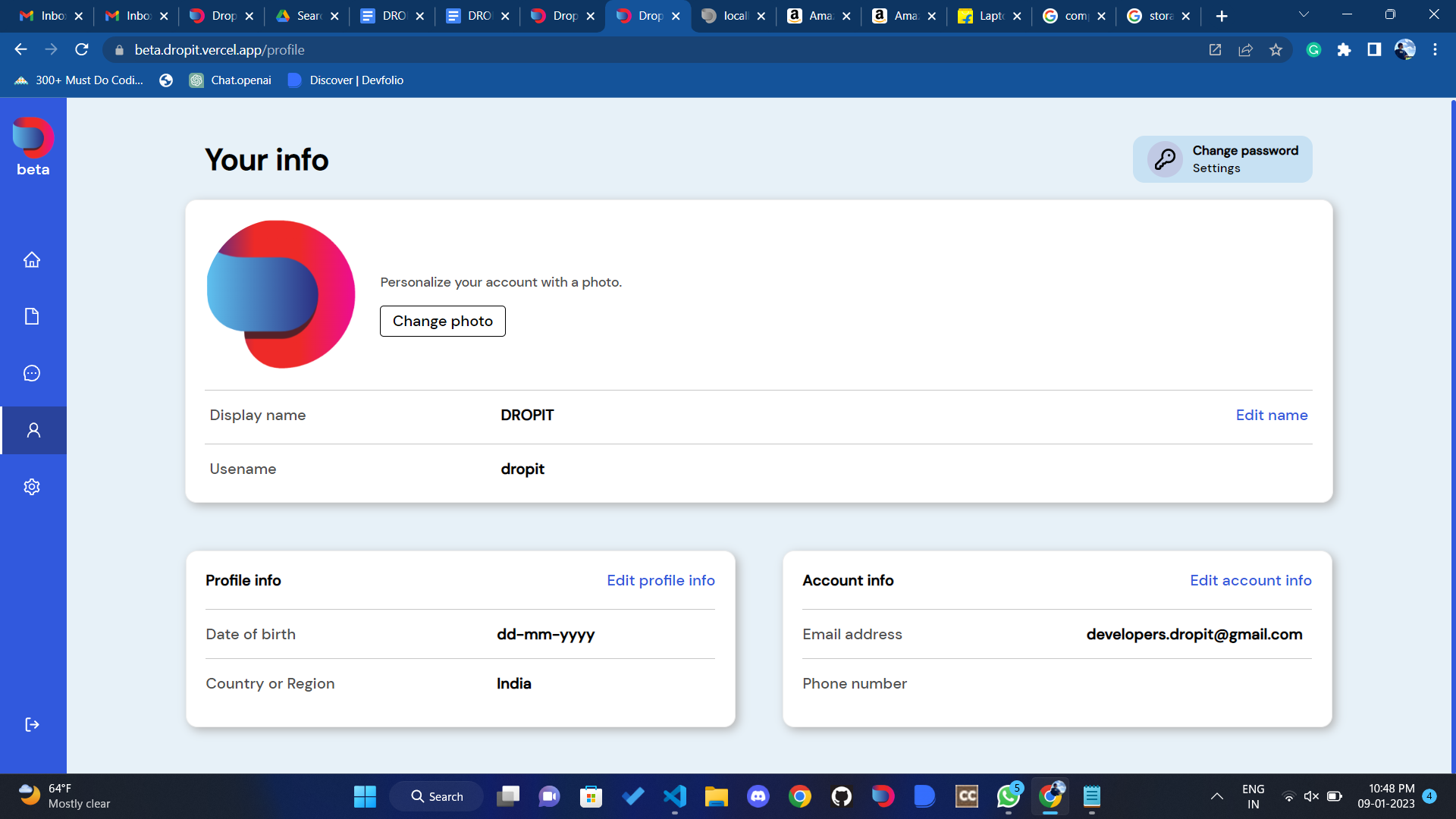Click the Edit profile info link
Image resolution: width=1456 pixels, height=819 pixels.
tap(660, 580)
